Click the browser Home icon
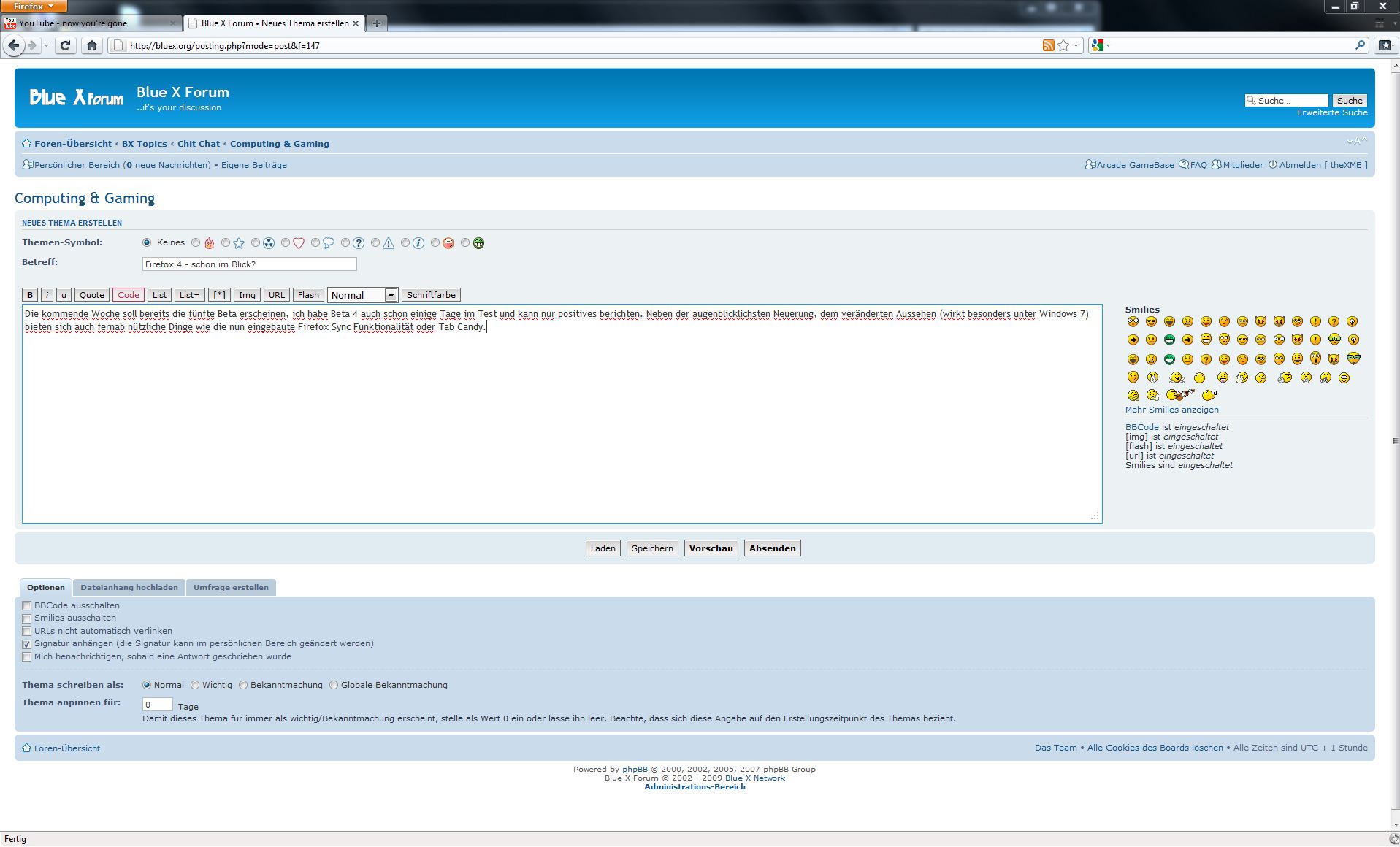1400x847 pixels. point(91,45)
